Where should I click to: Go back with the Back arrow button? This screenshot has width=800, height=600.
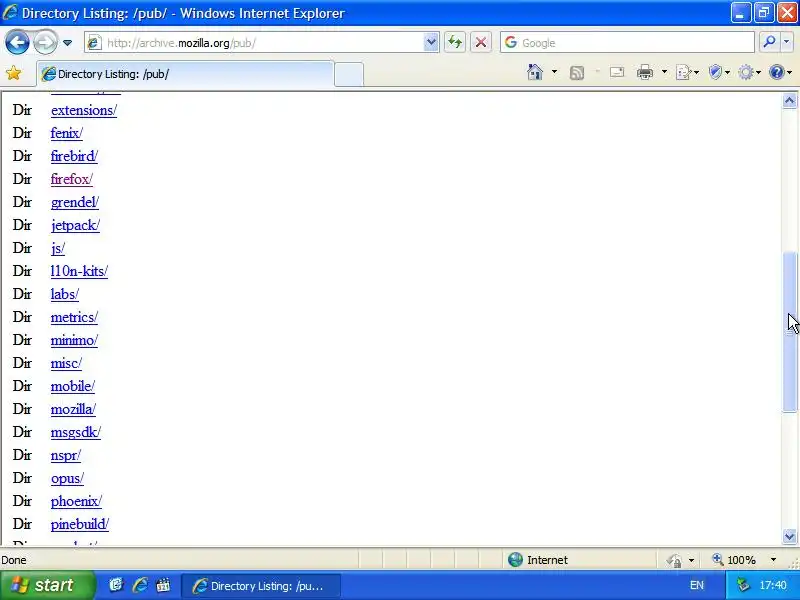pos(17,42)
